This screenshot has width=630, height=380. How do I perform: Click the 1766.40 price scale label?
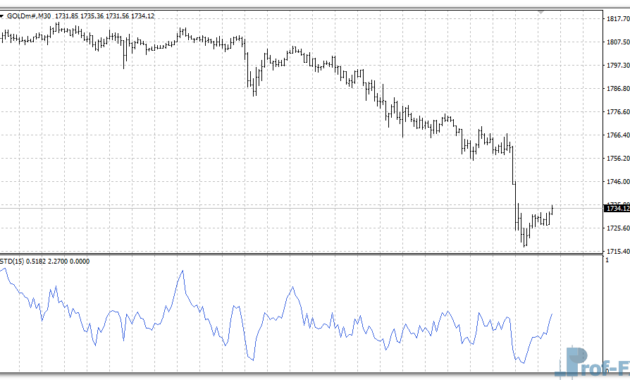click(618, 135)
